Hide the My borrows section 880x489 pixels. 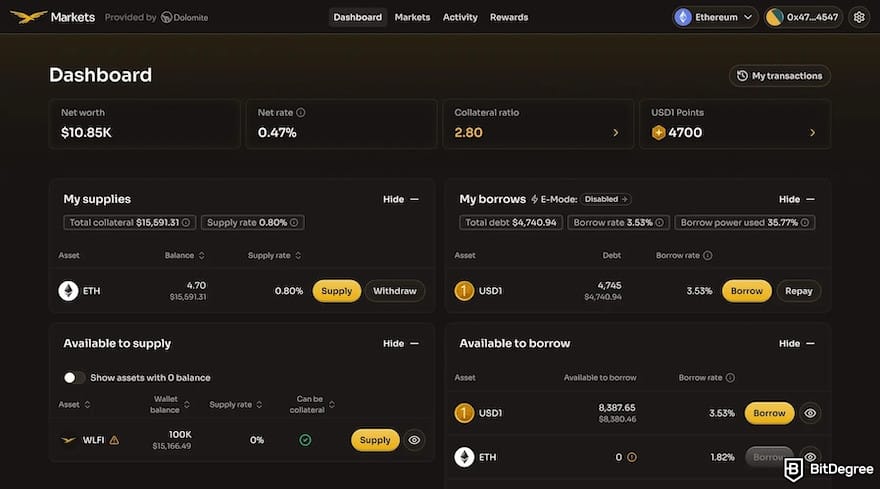tap(796, 199)
